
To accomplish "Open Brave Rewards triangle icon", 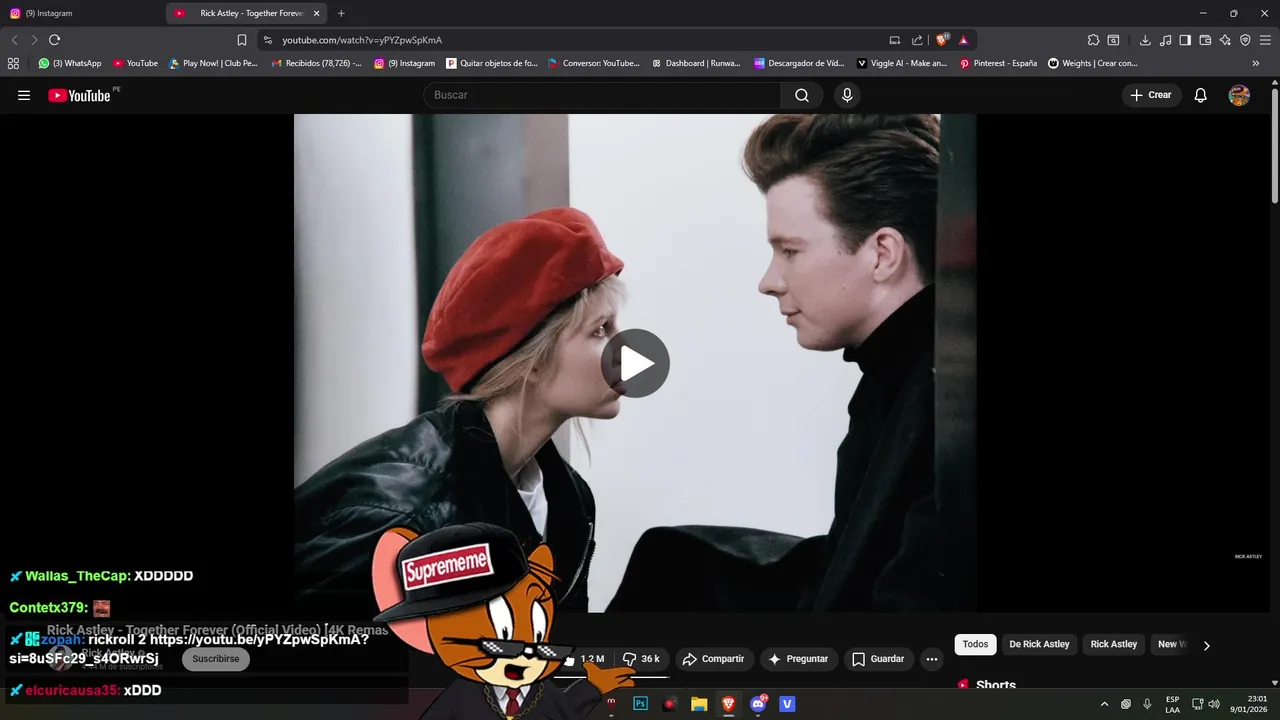I will coord(963,40).
